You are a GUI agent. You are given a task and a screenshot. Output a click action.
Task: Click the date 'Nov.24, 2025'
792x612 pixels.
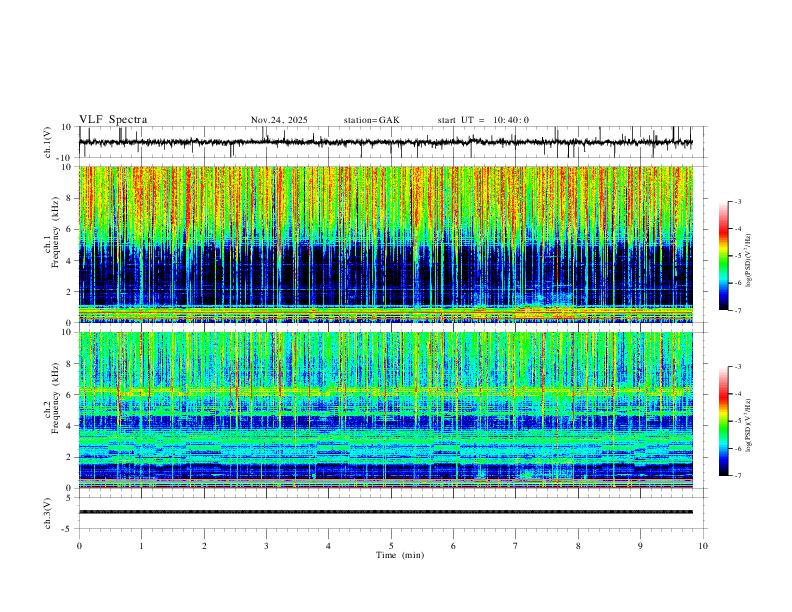click(x=279, y=120)
